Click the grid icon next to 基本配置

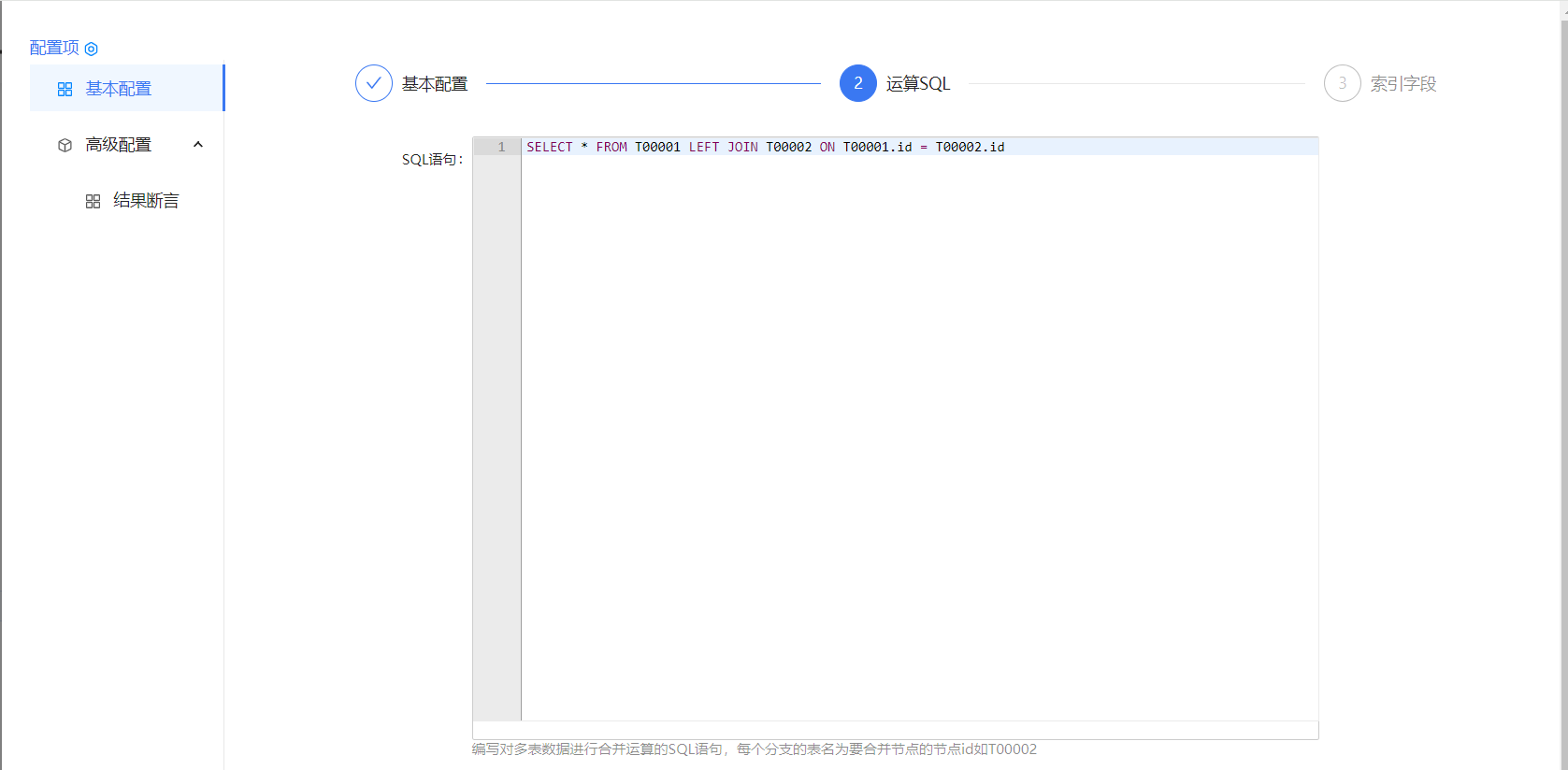[65, 89]
